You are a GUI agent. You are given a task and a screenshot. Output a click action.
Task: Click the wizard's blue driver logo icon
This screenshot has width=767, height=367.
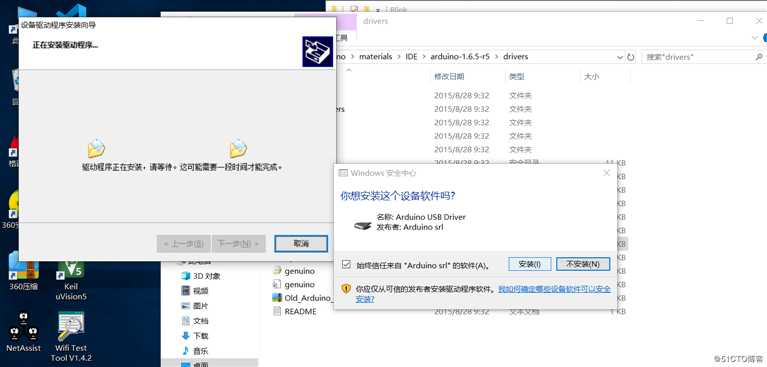coord(317,51)
